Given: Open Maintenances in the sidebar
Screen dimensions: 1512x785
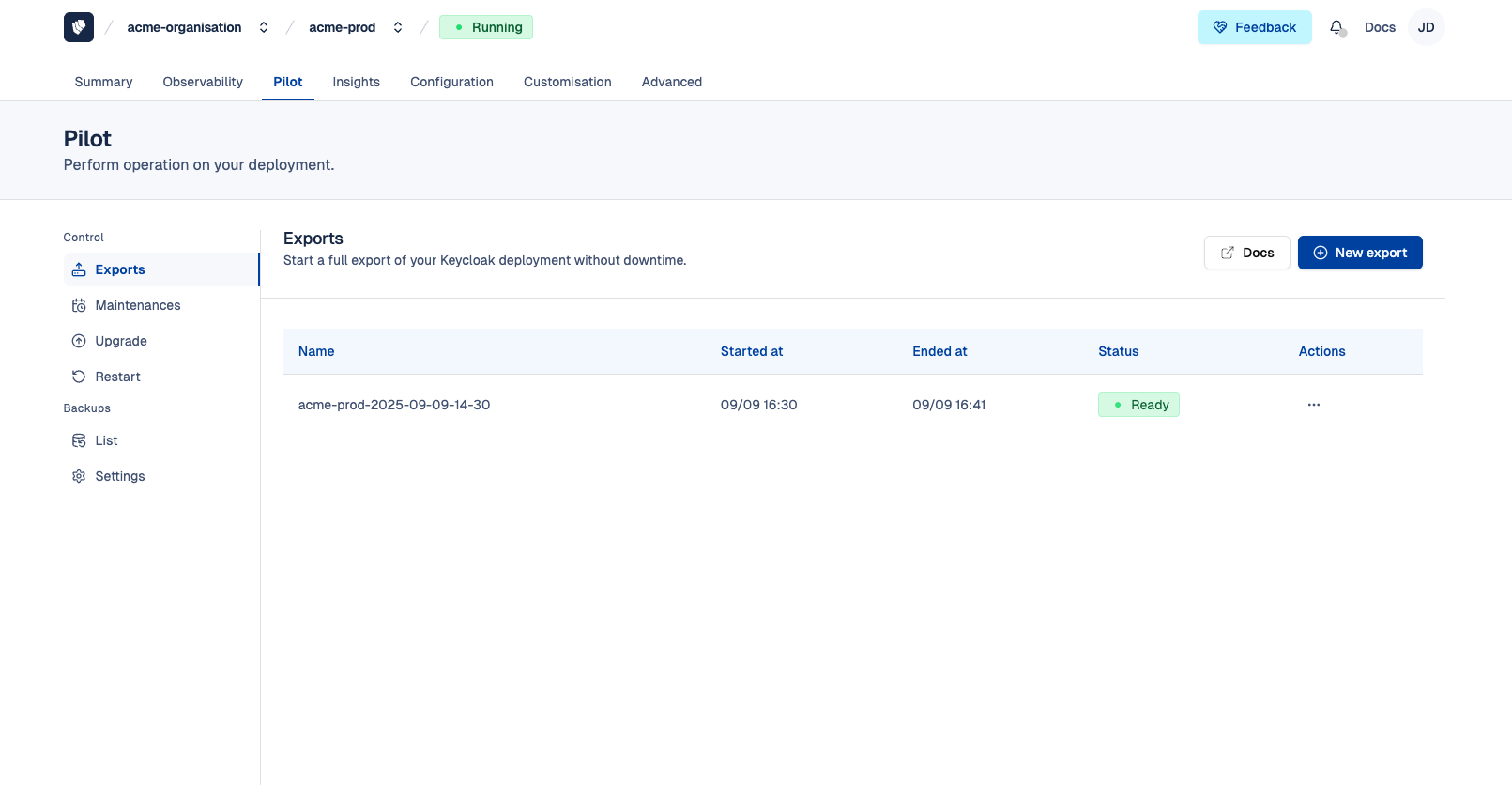Looking at the screenshot, I should click(x=161, y=305).
